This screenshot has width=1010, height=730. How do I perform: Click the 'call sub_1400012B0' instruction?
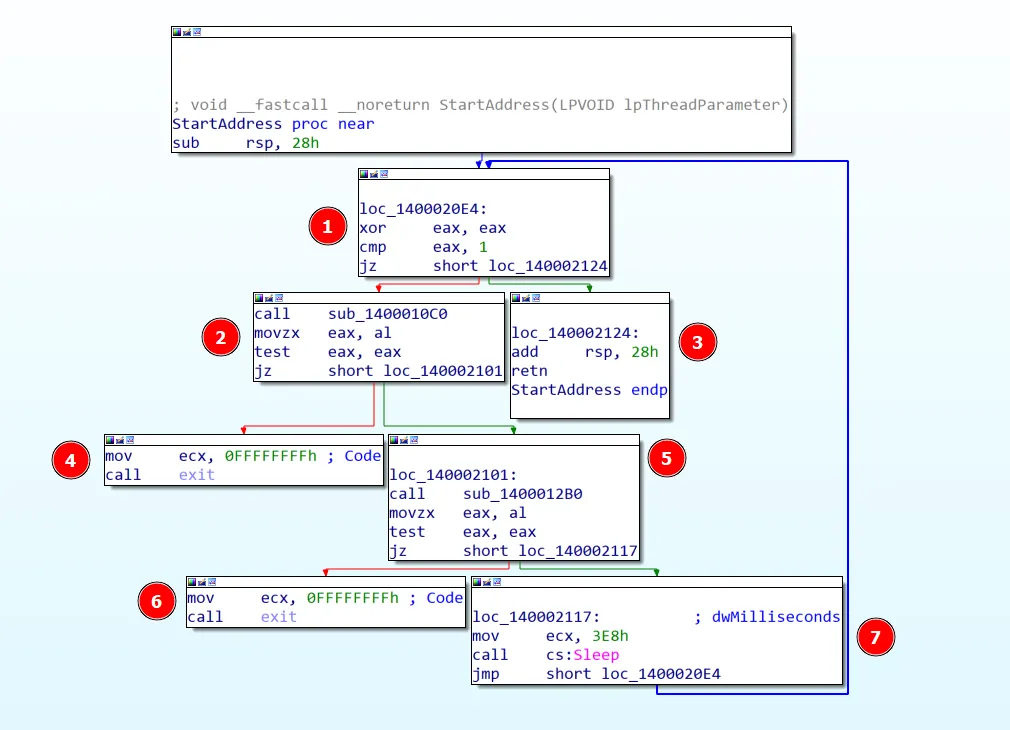pos(486,494)
